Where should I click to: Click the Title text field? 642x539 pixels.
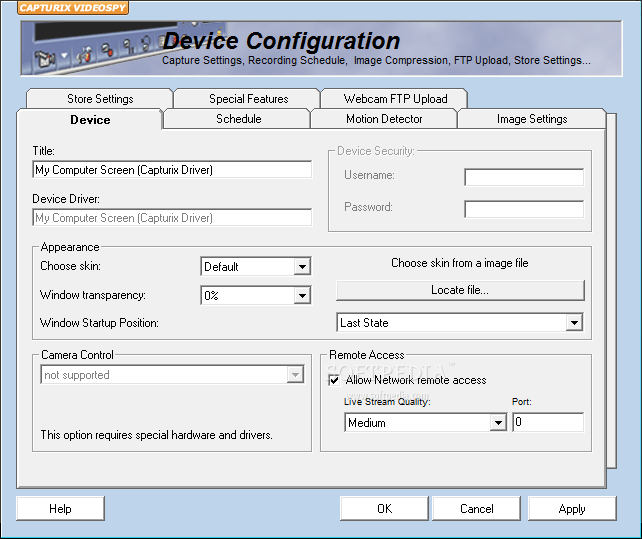point(172,170)
